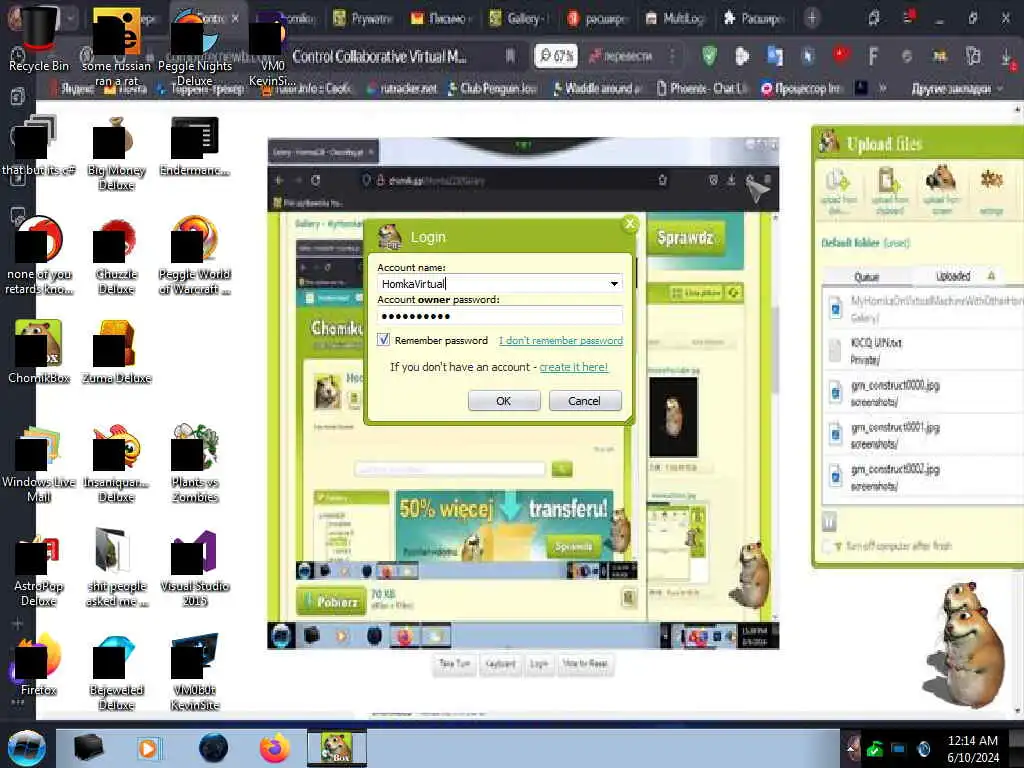Click upload from screen hamster icon

(x=941, y=191)
